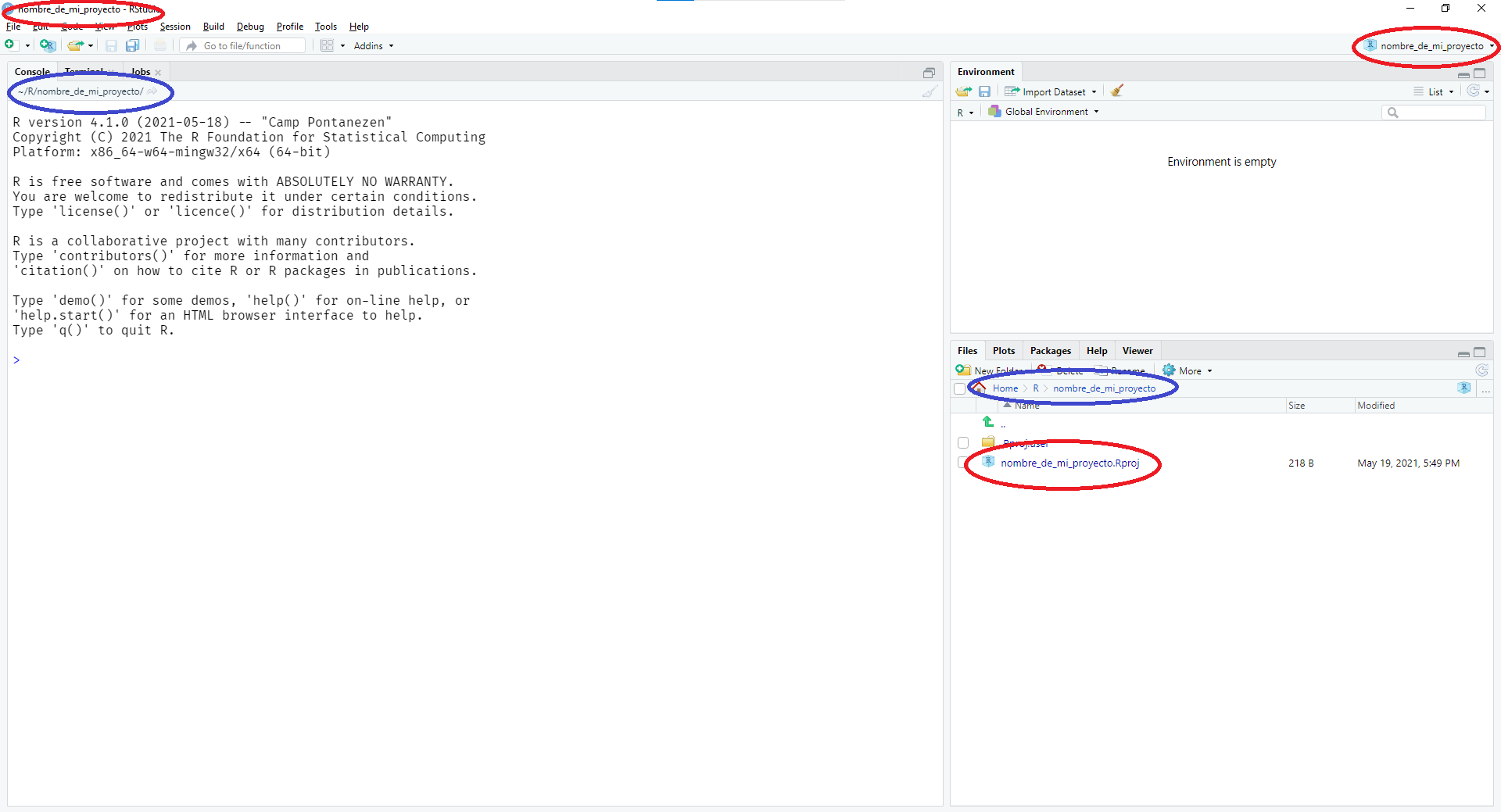This screenshot has height=812, width=1501.
Task: Open the New File dropdown arrow
Action: click(x=28, y=46)
